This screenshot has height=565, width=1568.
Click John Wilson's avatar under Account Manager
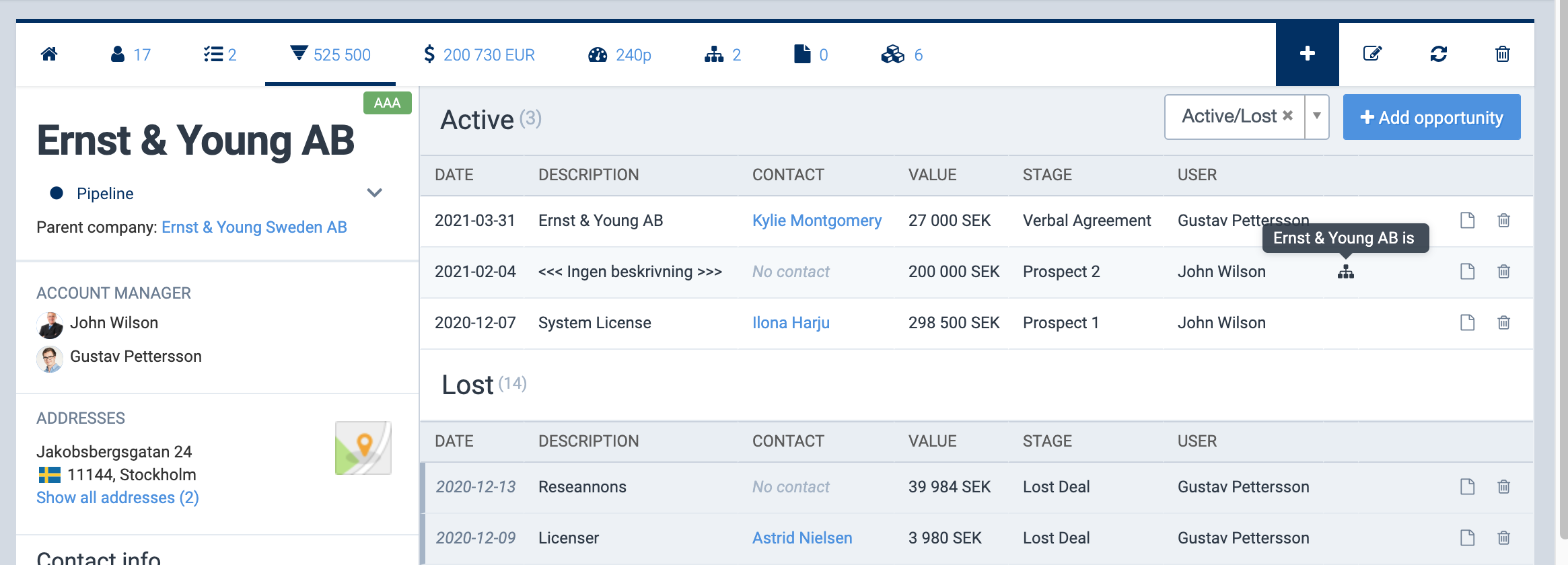pos(50,325)
